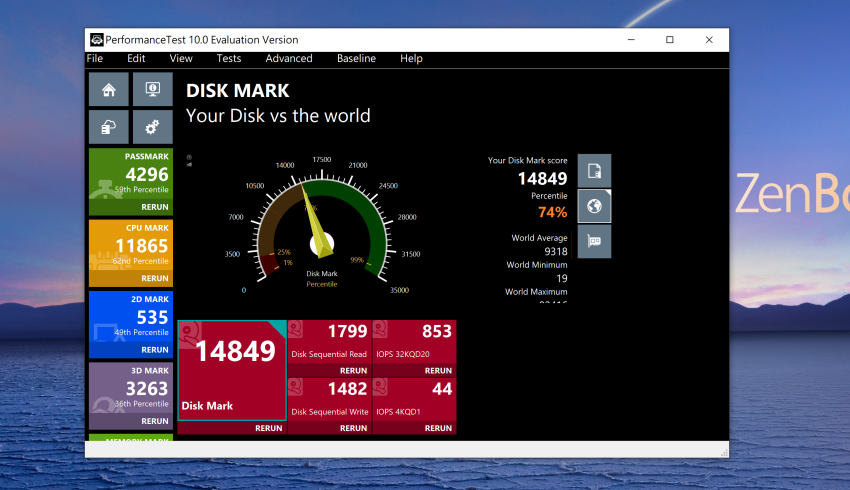This screenshot has width=850, height=490.
Task: Maximize the PerformanceTest window
Action: [670, 40]
